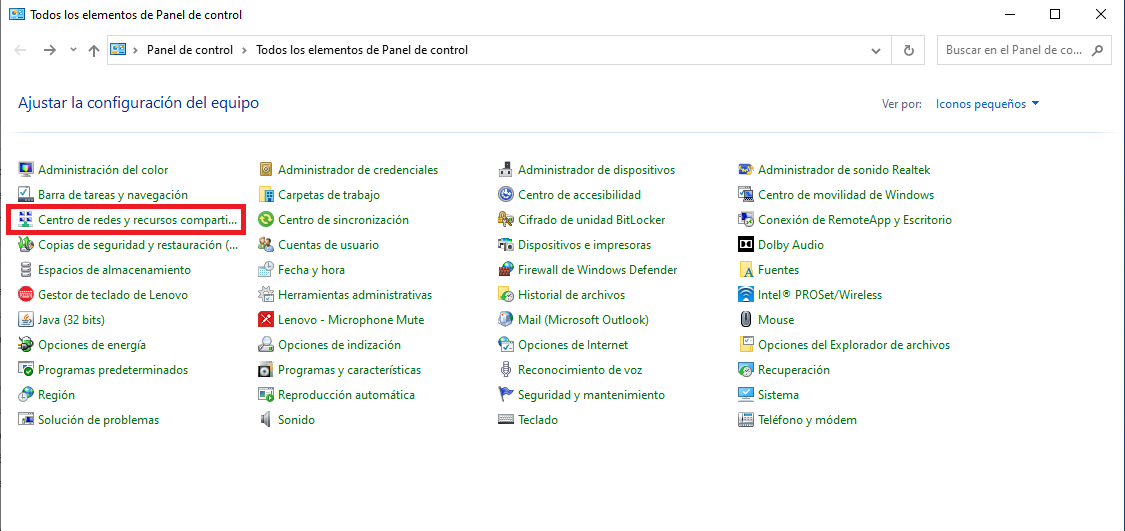The width and height of the screenshot is (1125, 531).
Task: Open the Firewall de Windows Defender icon
Action: [x=507, y=270]
